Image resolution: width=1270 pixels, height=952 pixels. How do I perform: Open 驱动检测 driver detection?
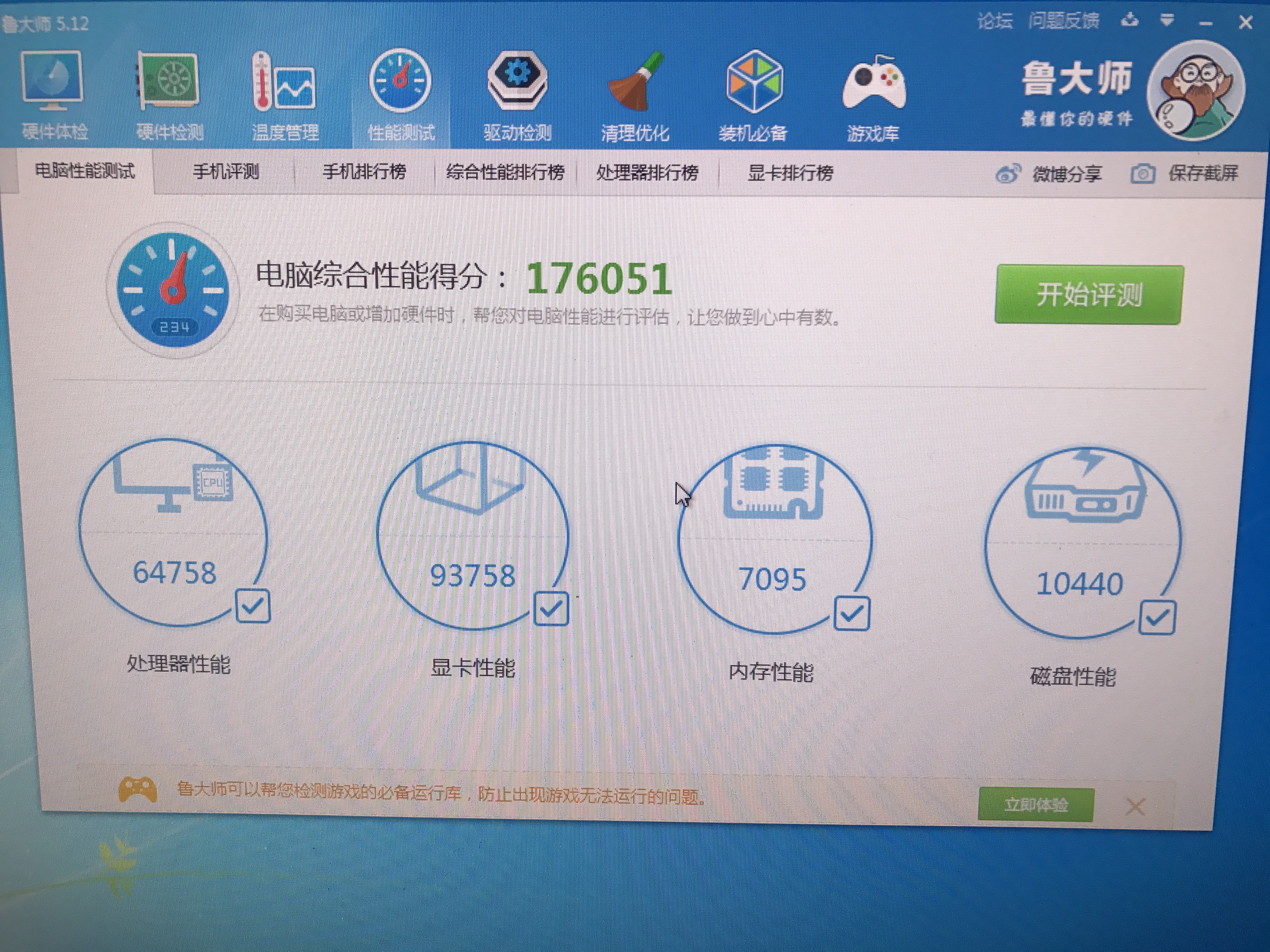517,95
